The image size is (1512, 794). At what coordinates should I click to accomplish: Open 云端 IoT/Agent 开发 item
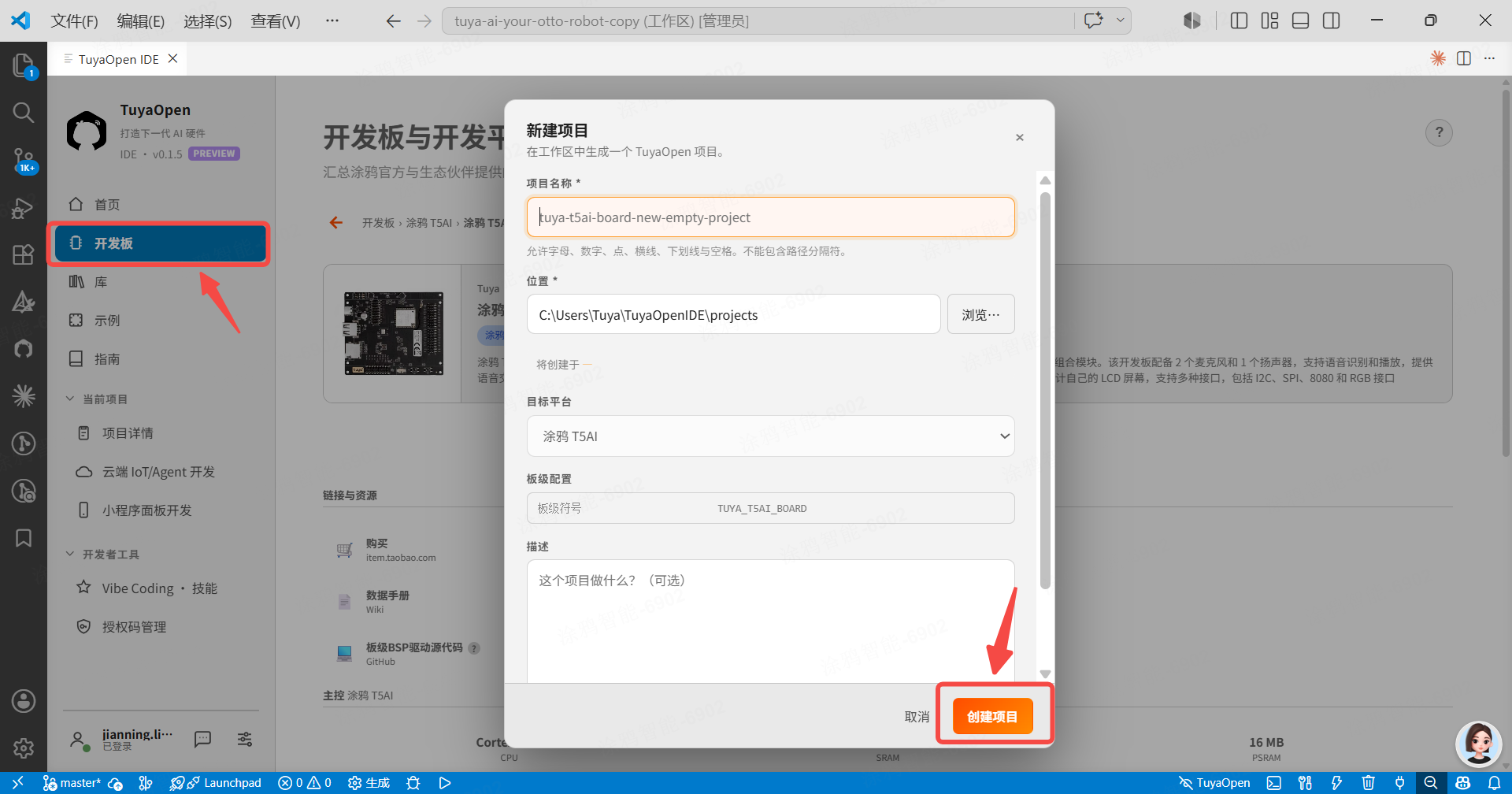(161, 472)
